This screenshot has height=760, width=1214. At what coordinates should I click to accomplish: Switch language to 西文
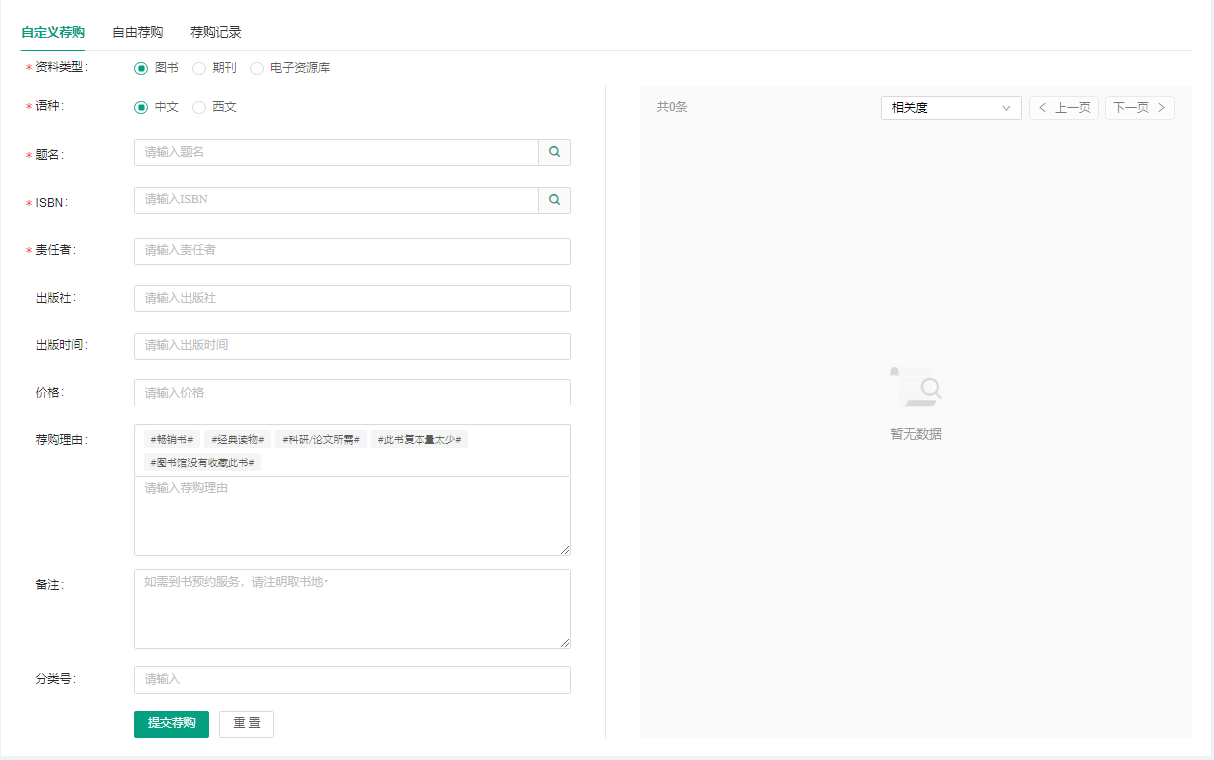(x=199, y=107)
